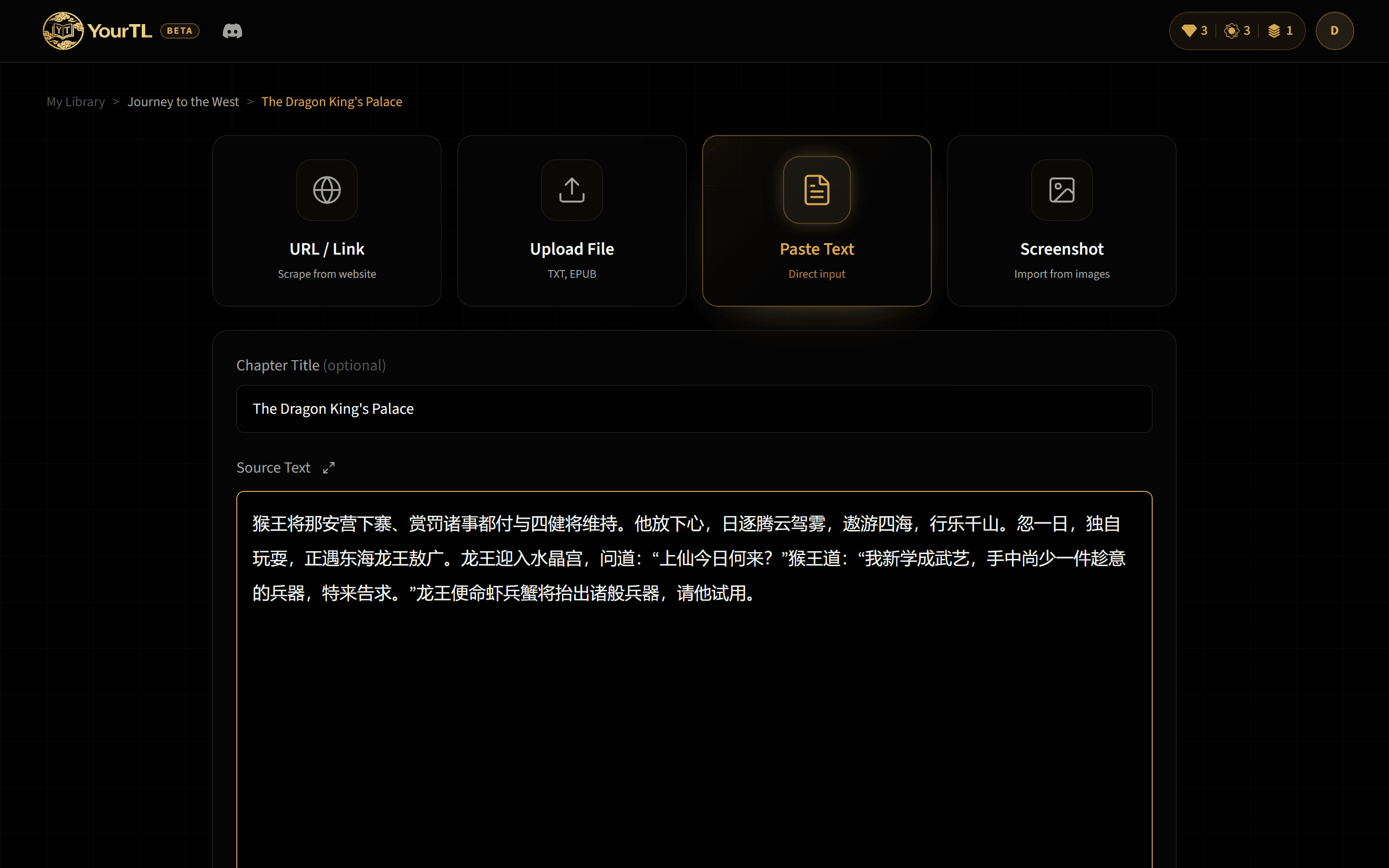
Task: Click the gear token counter
Action: click(x=1238, y=31)
